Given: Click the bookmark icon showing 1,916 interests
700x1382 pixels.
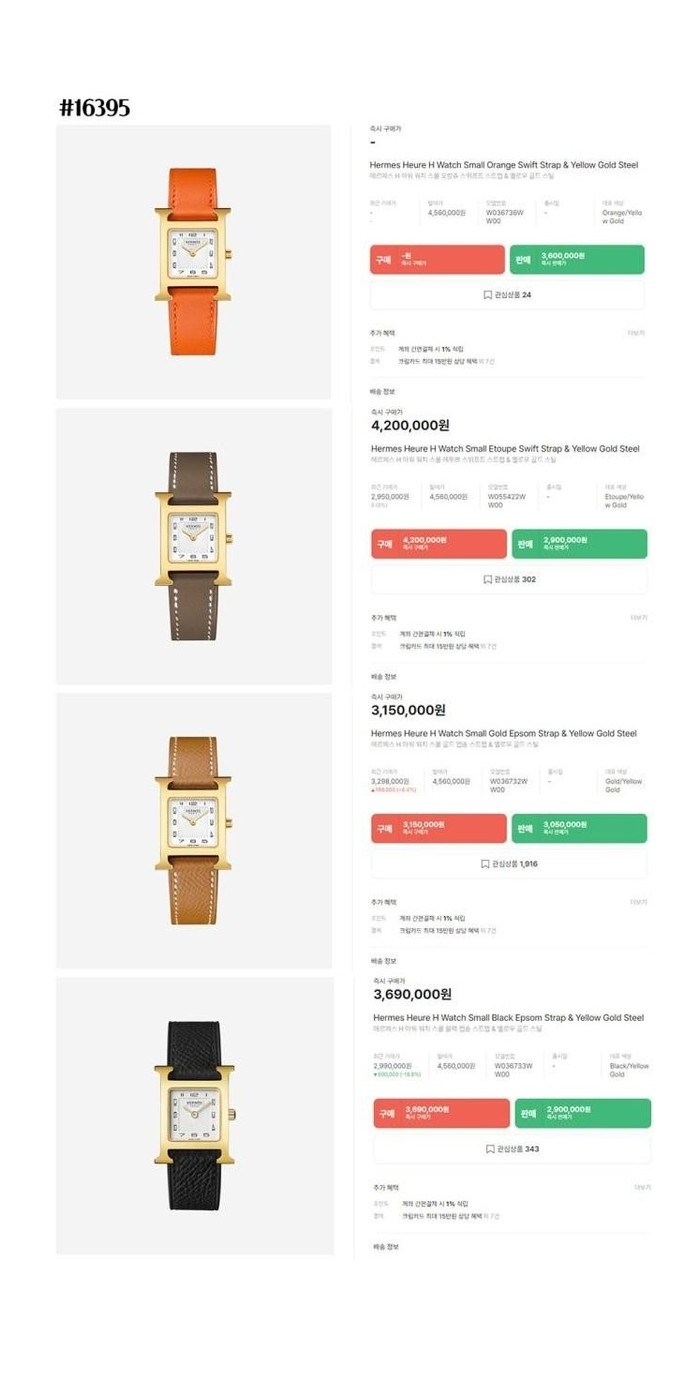Looking at the screenshot, I should click(x=485, y=864).
